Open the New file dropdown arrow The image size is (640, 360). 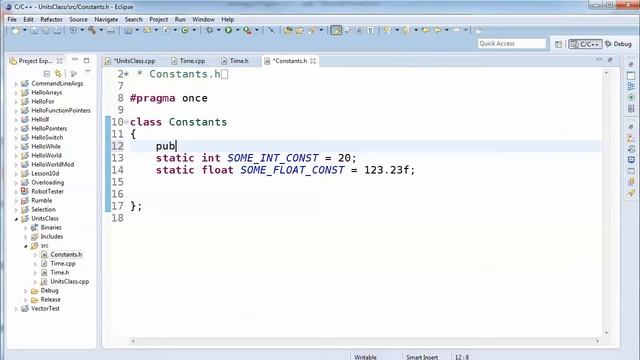pyautogui.click(x=24, y=30)
